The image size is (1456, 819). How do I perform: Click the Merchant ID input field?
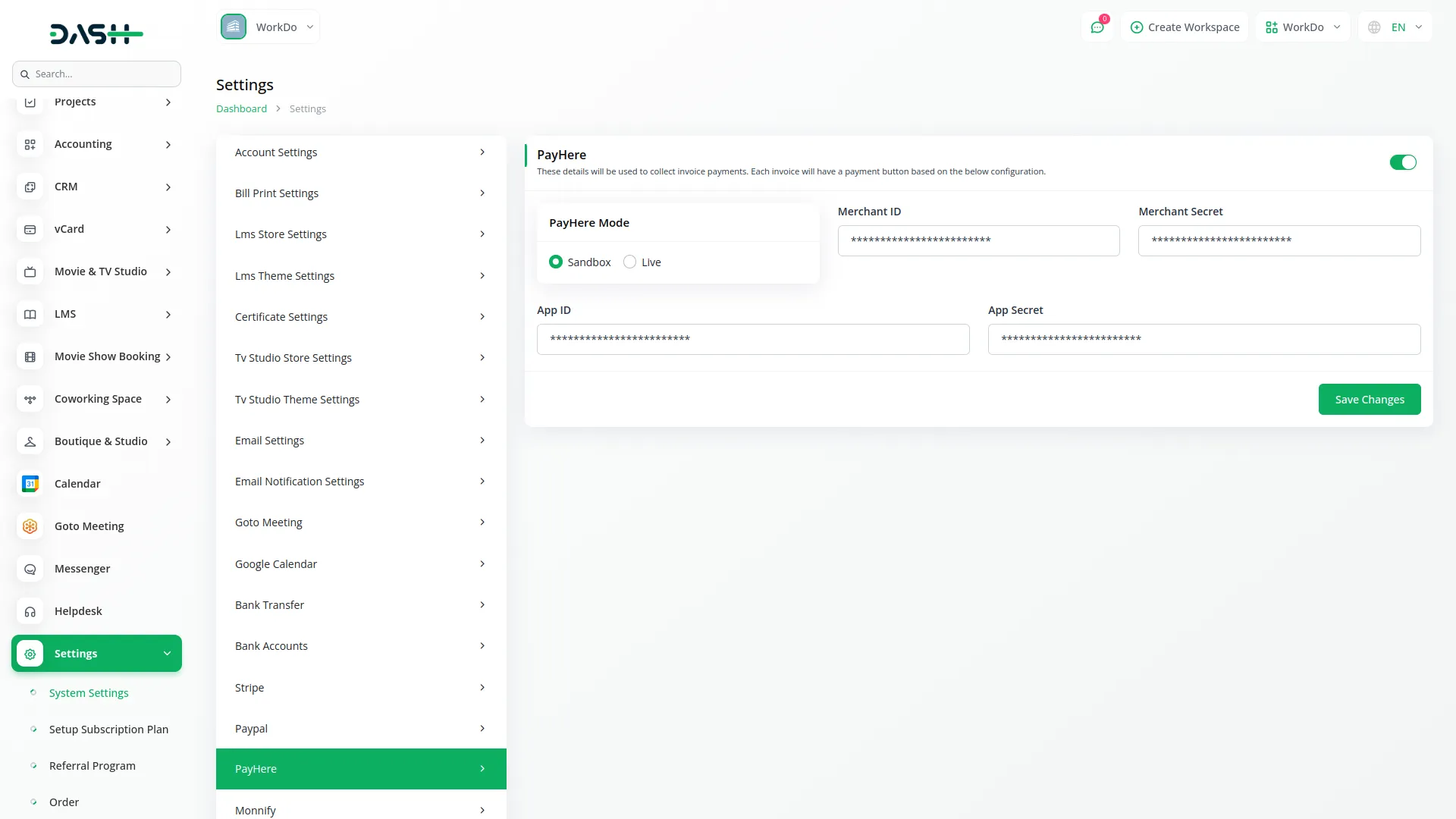click(x=978, y=241)
